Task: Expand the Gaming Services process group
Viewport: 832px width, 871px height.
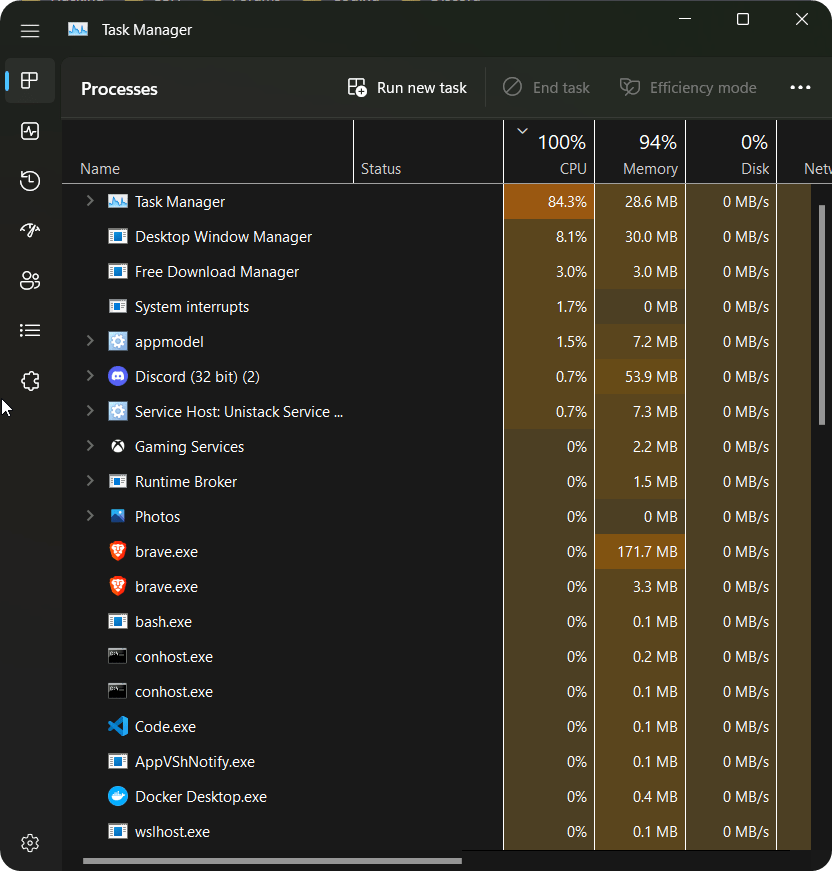Action: pyautogui.click(x=90, y=446)
